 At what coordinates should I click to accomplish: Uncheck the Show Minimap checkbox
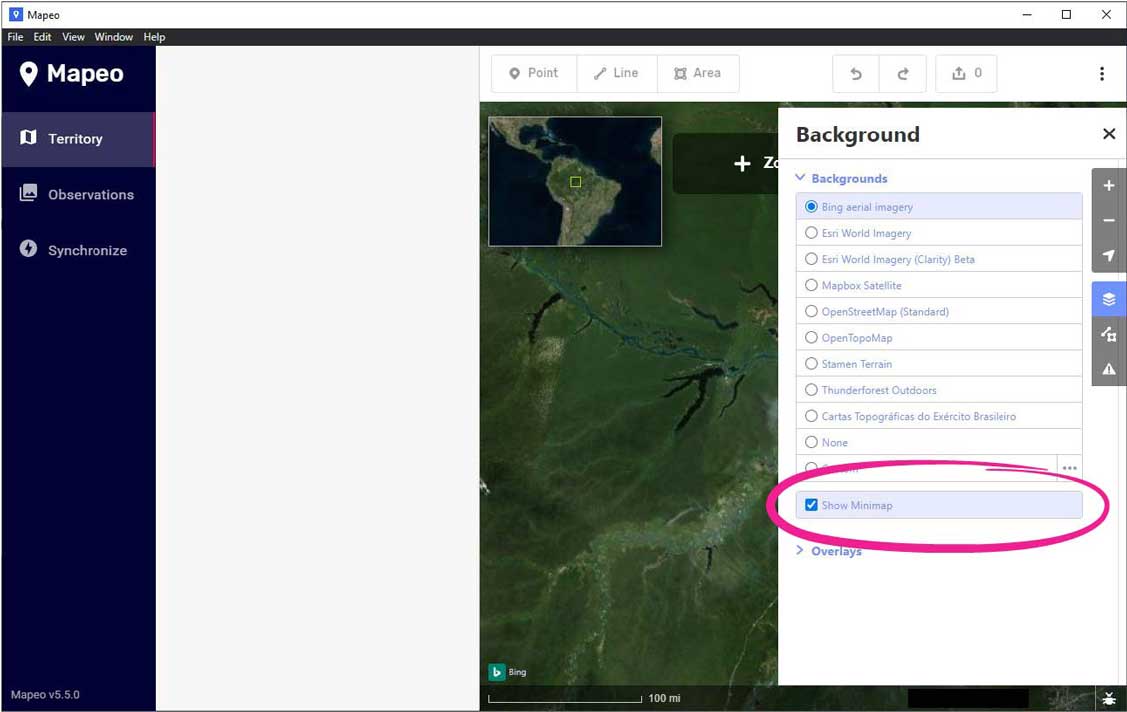[x=811, y=505]
